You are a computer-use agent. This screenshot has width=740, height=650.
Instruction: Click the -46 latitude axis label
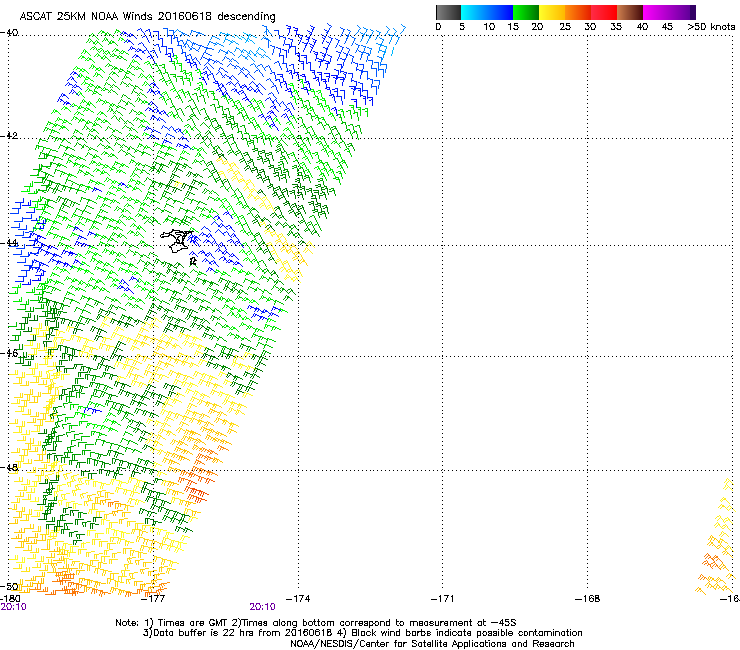[x=9, y=353]
